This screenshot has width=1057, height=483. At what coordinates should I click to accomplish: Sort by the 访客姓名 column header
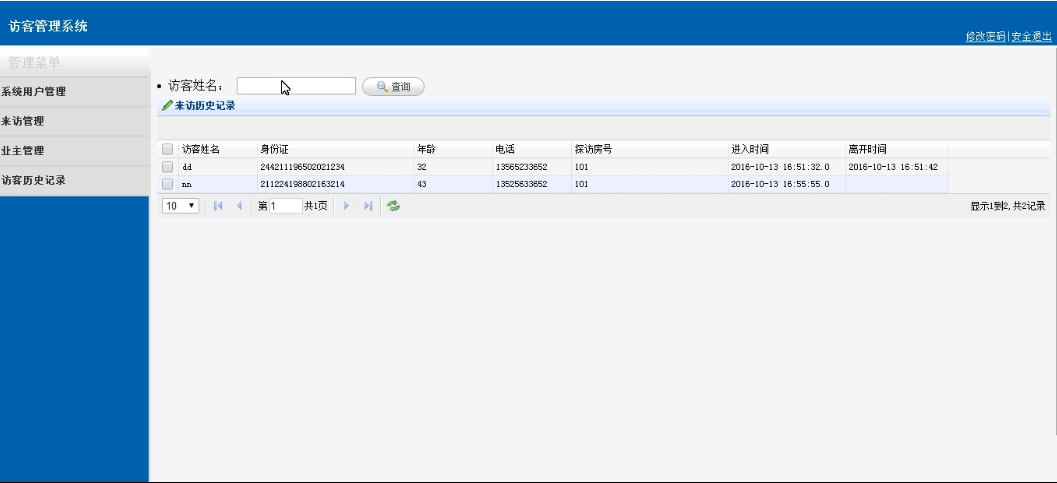tap(201, 150)
